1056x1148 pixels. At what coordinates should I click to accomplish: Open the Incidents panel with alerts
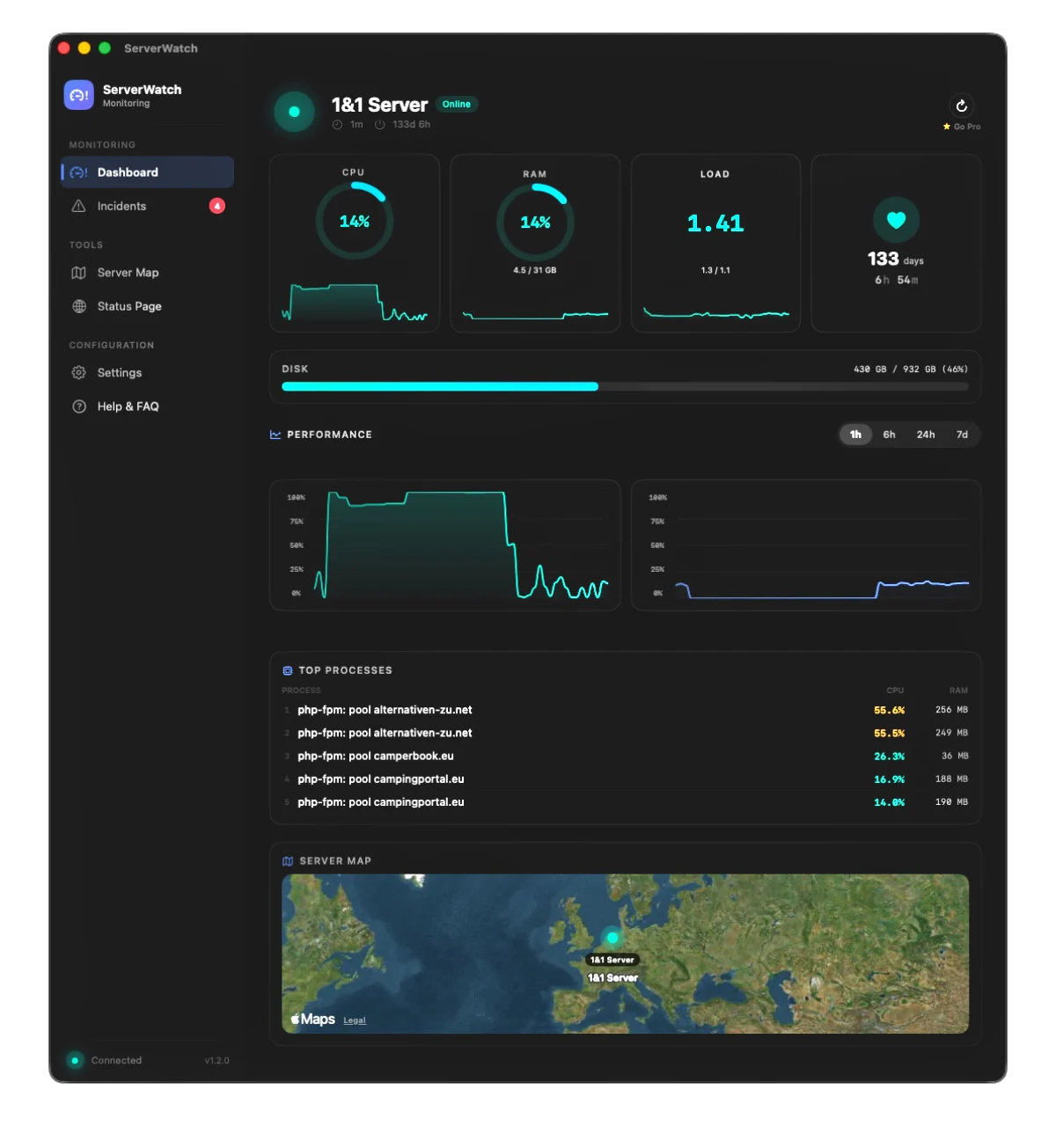click(x=121, y=206)
